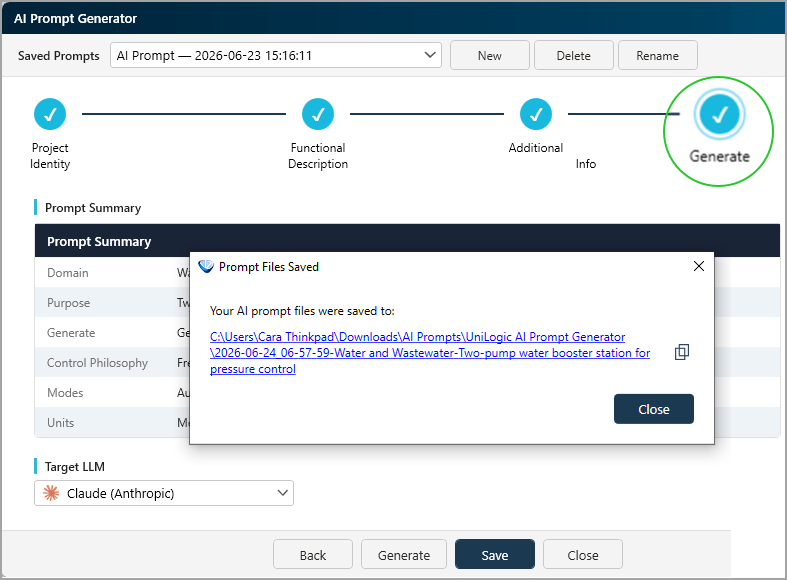Open the saved prompt folder path link
The width and height of the screenshot is (787, 580).
[x=430, y=353]
